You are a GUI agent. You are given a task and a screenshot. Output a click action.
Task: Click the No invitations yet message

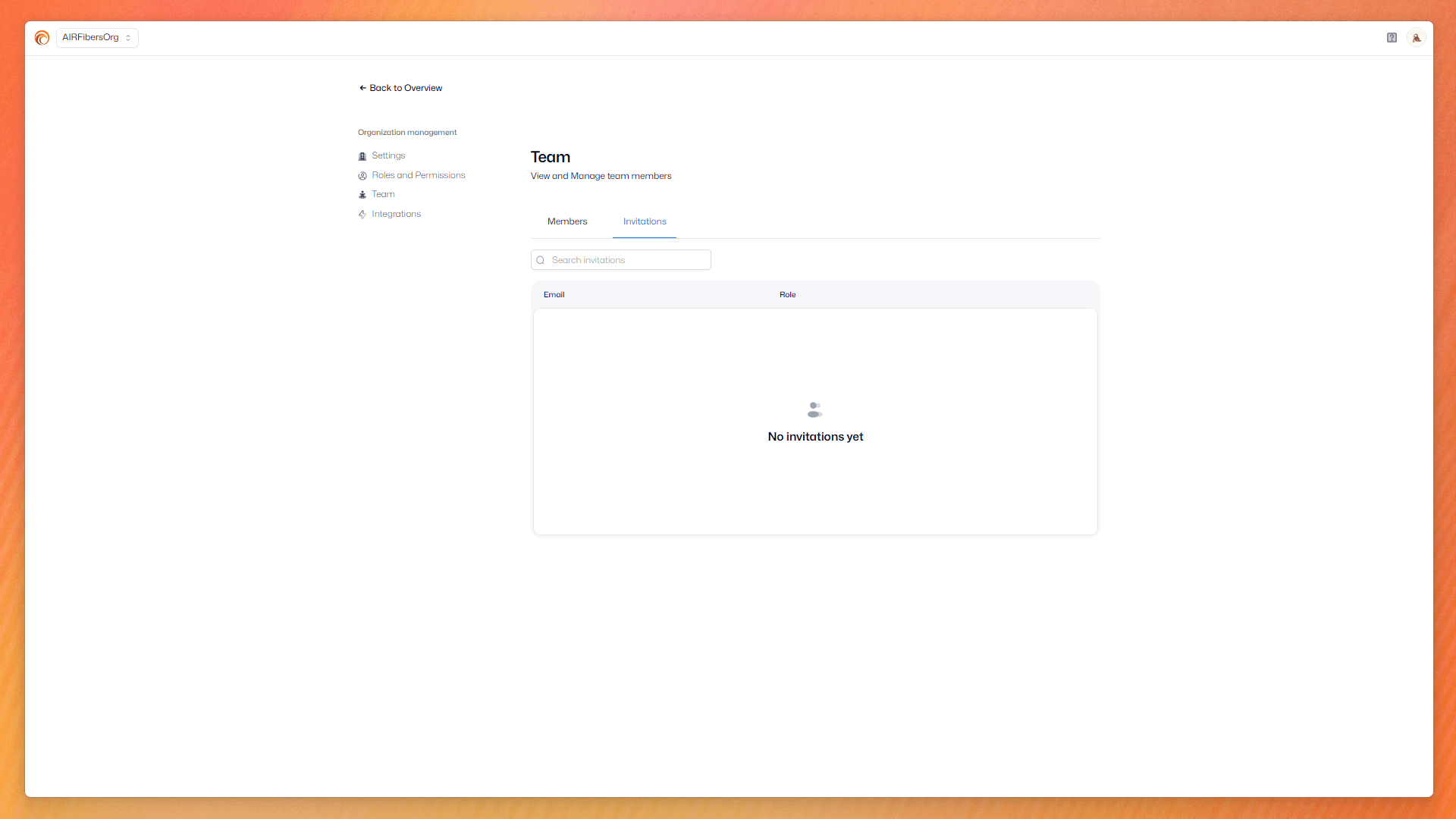pyautogui.click(x=815, y=437)
